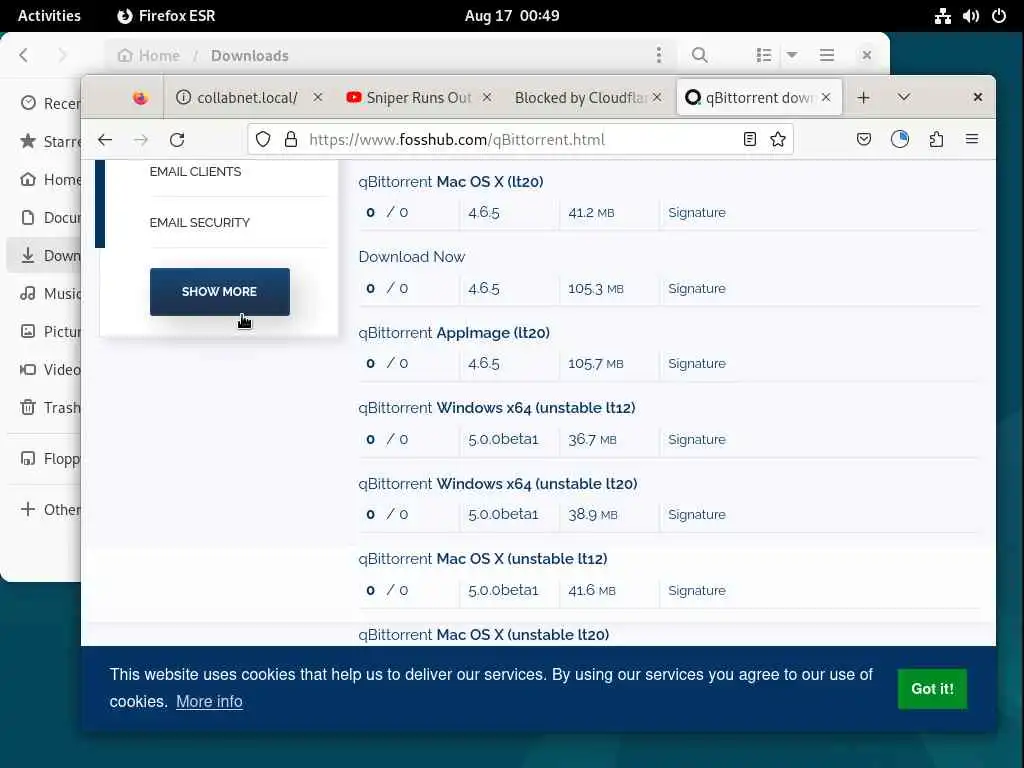The height and width of the screenshot is (768, 1024).
Task: Click 5.0.0beta1 version in 36.7 MB row
Action: (x=503, y=440)
